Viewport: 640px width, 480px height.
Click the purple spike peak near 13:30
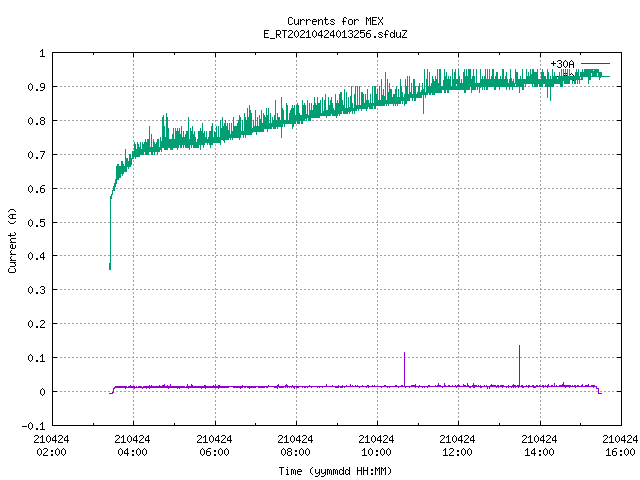tap(519, 346)
